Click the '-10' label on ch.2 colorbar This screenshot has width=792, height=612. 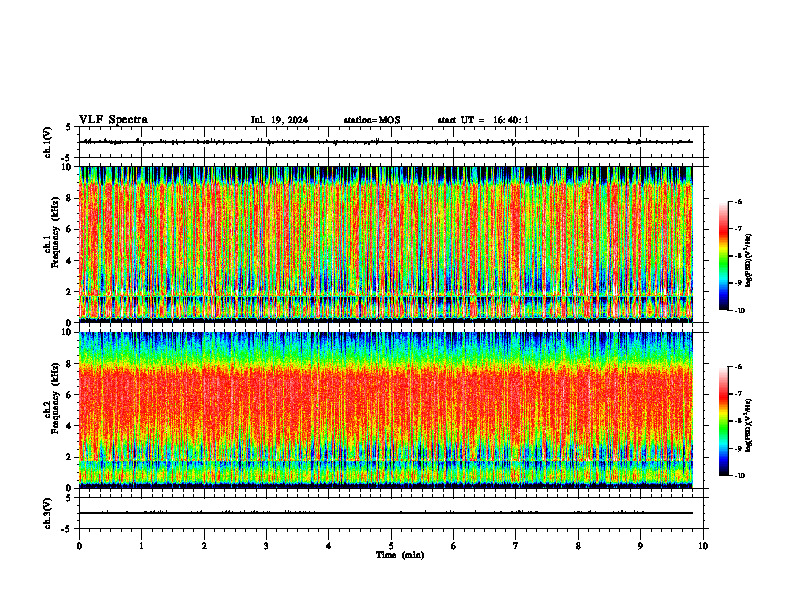pos(738,475)
